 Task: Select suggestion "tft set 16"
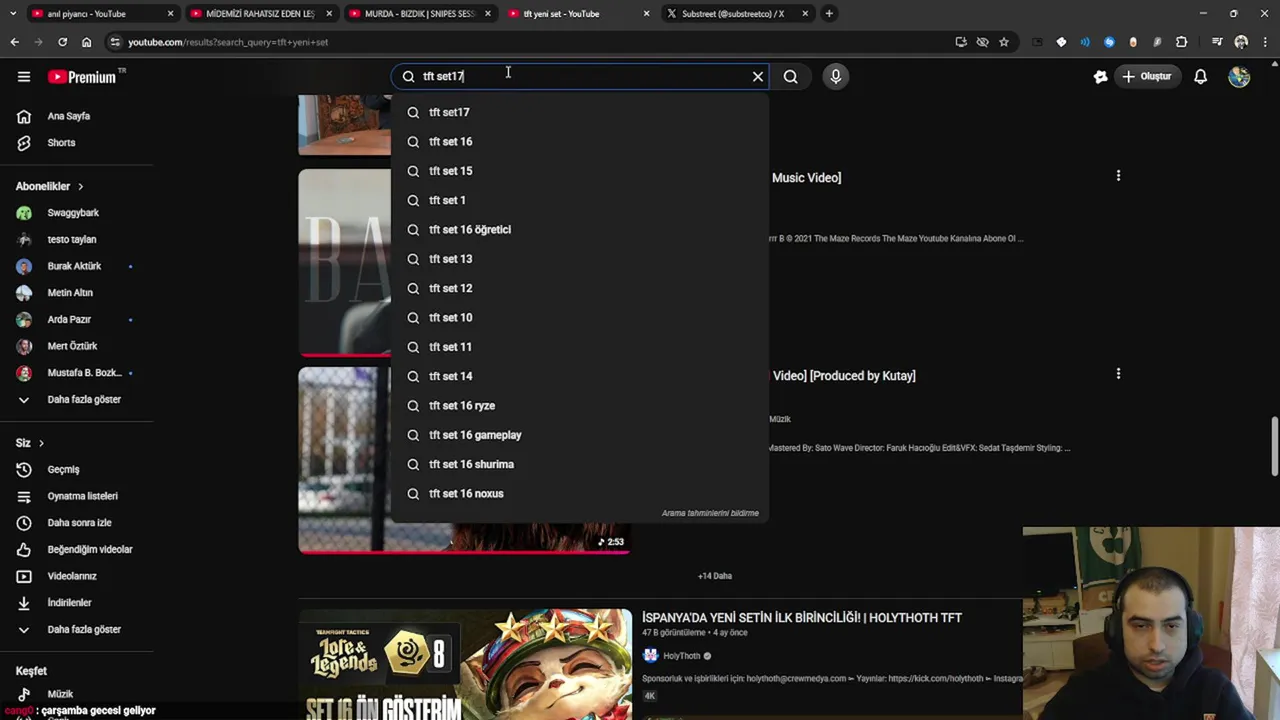coord(579,141)
